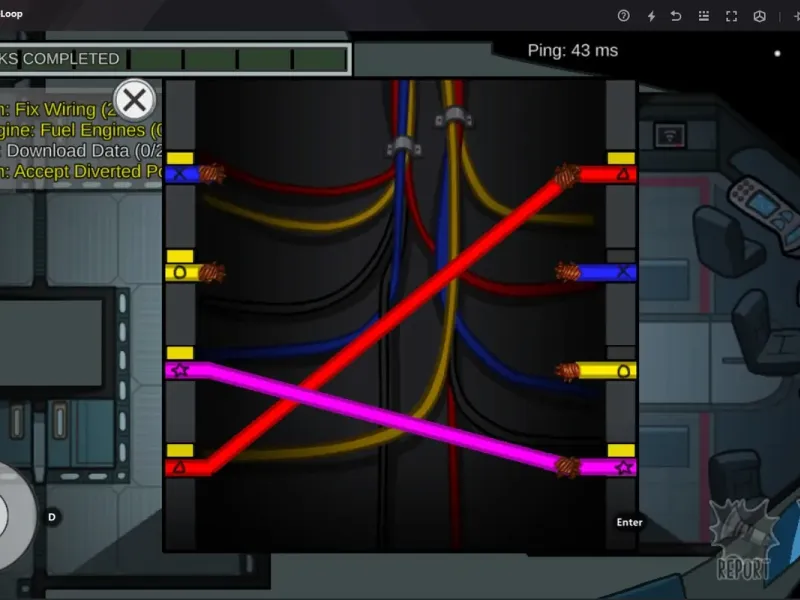Close the wiring panel with the X button
Image resolution: width=800 pixels, height=600 pixels.
pyautogui.click(x=135, y=100)
